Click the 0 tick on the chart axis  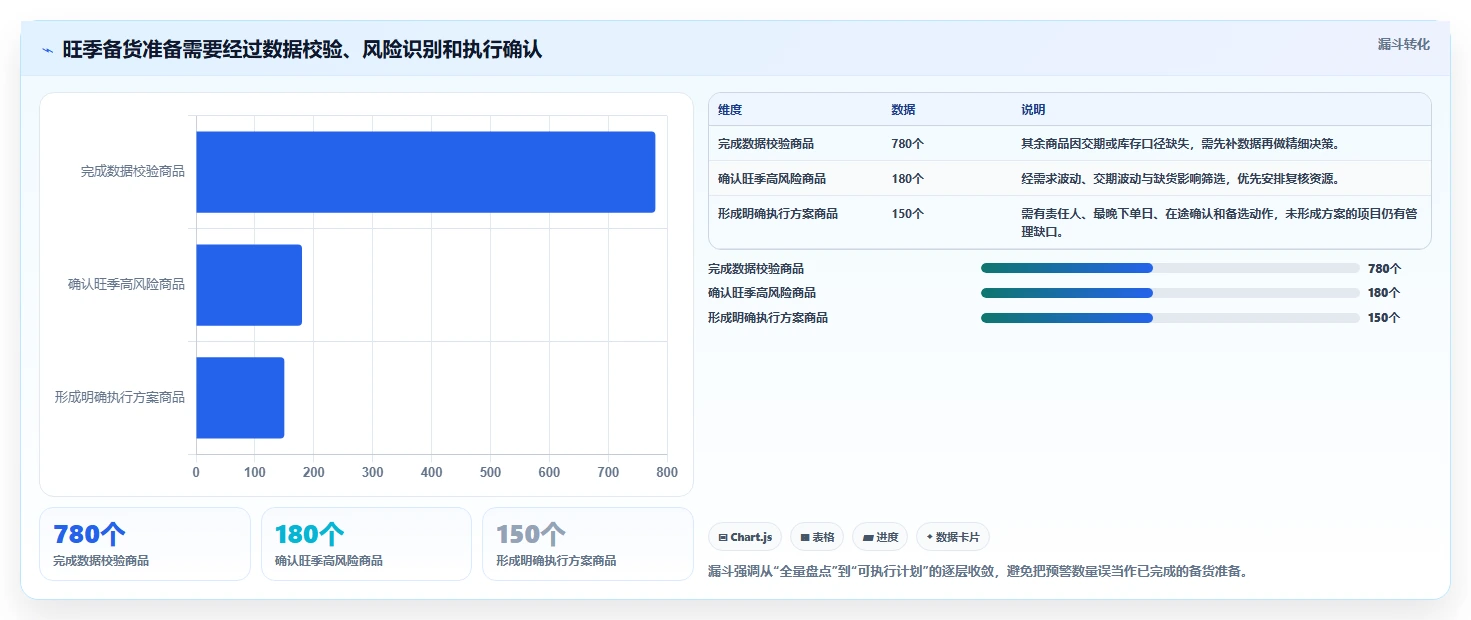coord(196,472)
